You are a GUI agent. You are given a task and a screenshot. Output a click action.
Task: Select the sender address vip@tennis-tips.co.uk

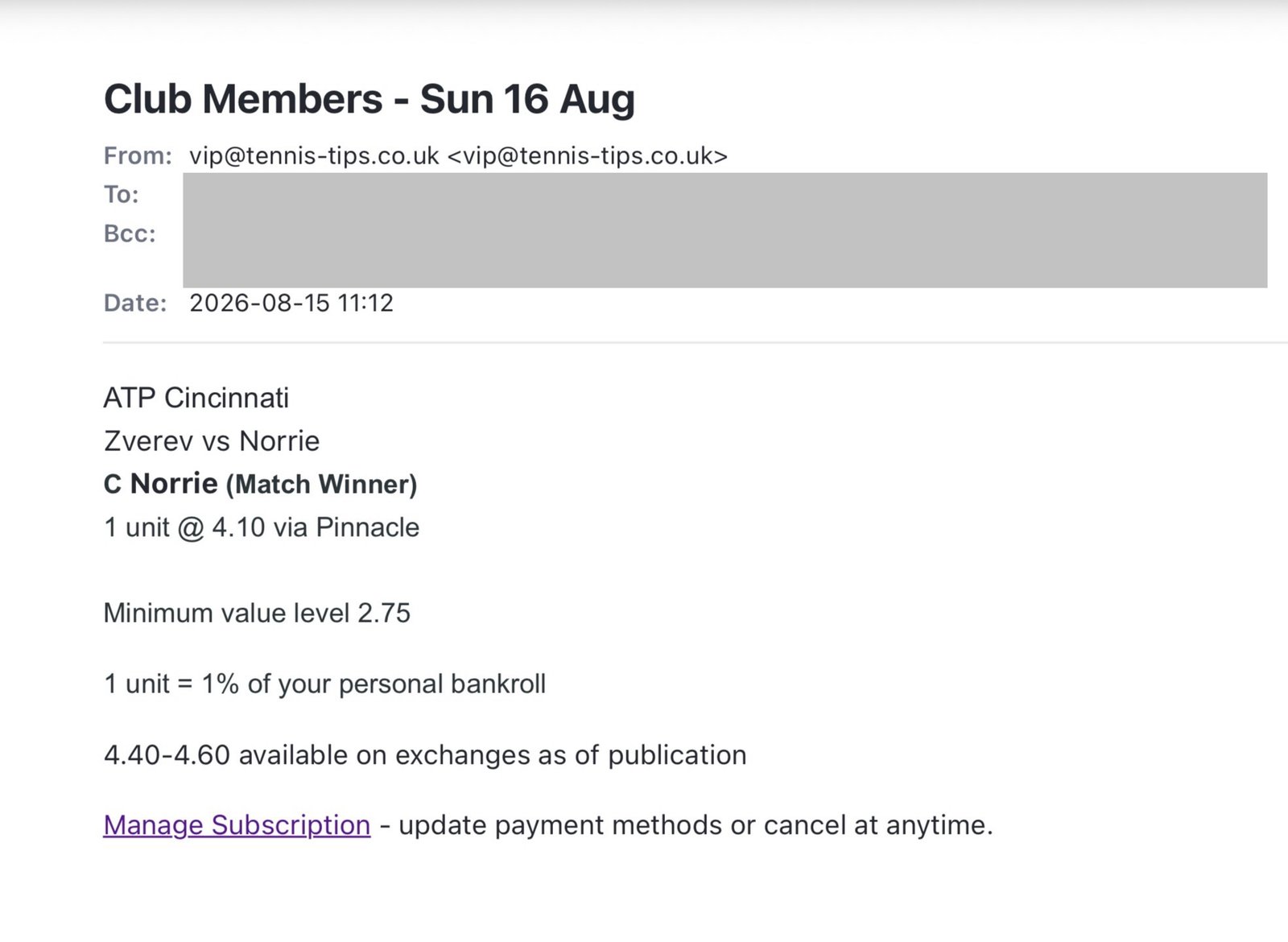[x=314, y=155]
